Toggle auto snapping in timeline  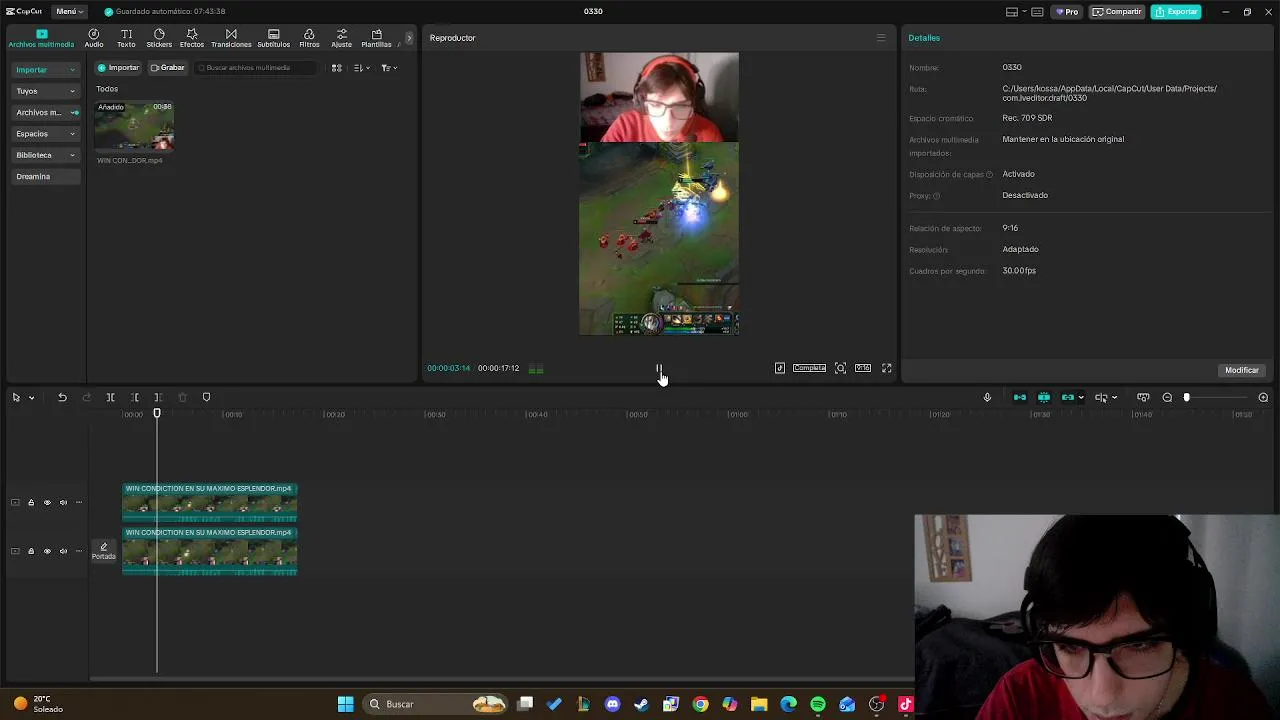click(x=1043, y=397)
